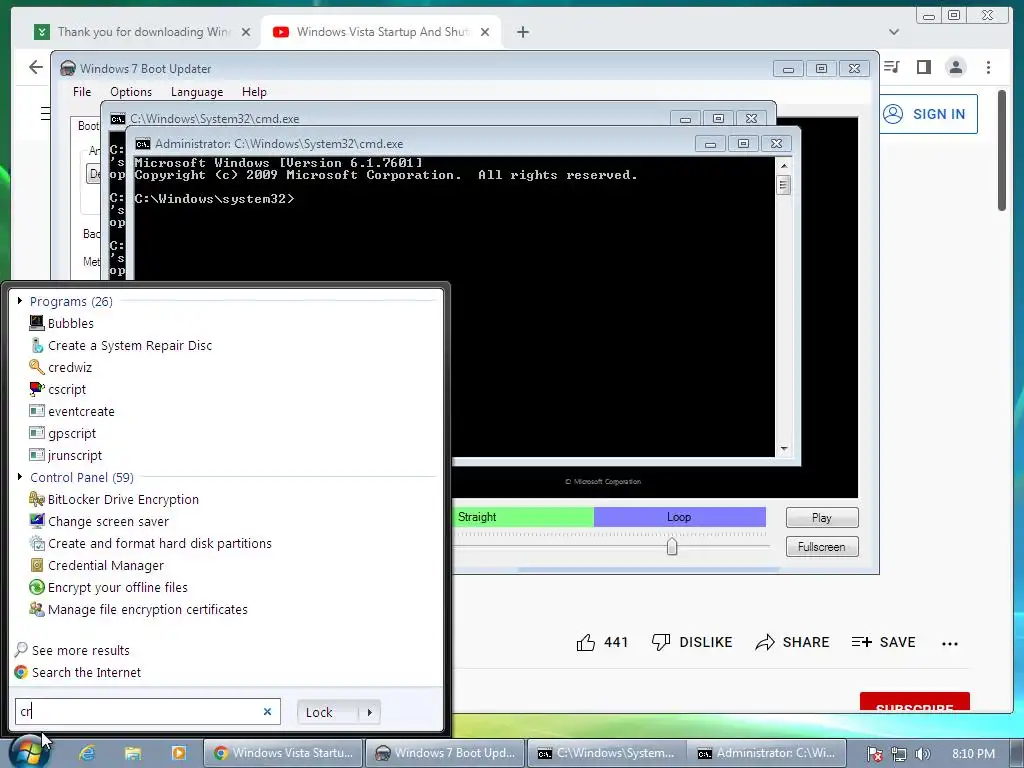The height and width of the screenshot is (768, 1024).
Task: Click the animation frame slider thumb
Action: 672,547
